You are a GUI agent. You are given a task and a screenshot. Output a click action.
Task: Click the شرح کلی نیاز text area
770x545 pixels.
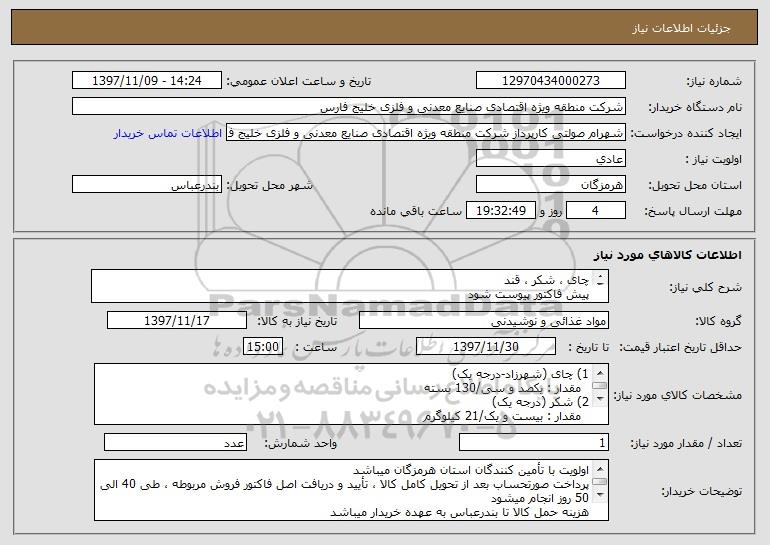pos(350,286)
